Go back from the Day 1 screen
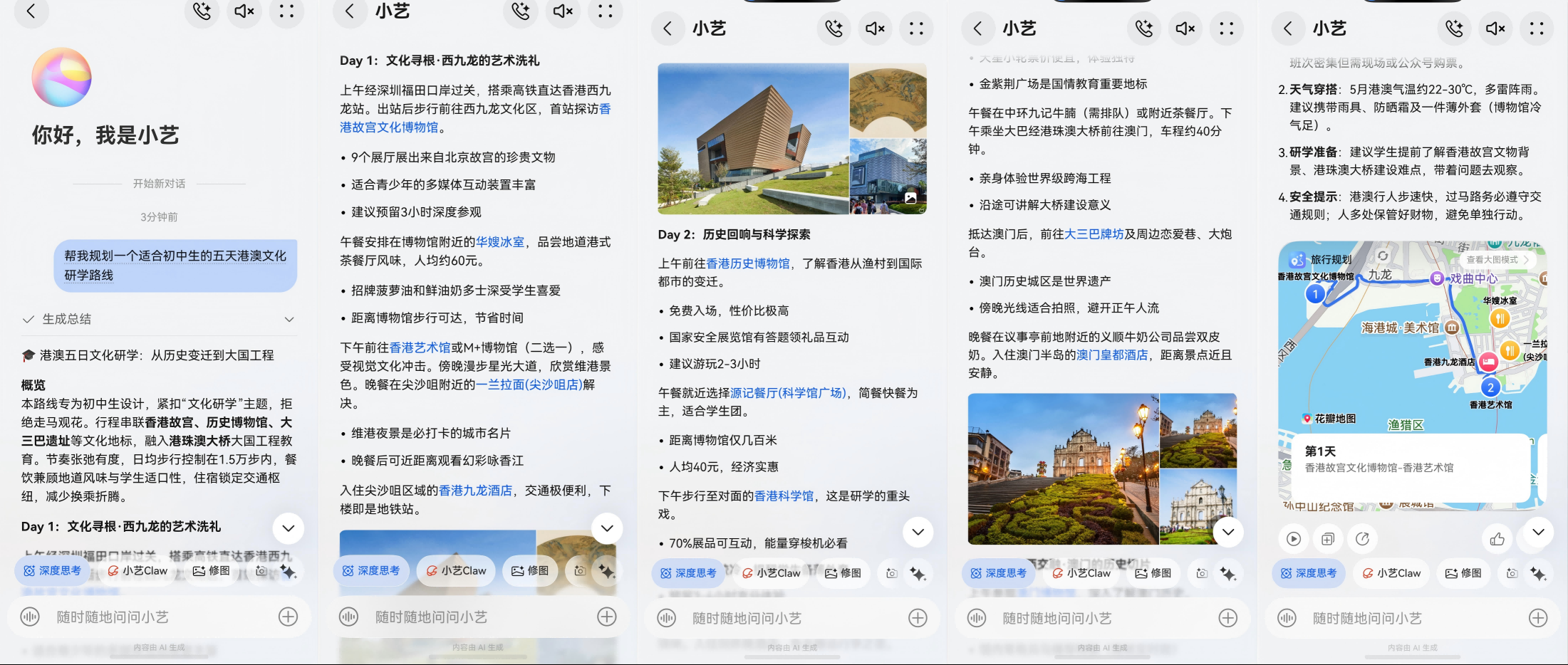 click(350, 11)
